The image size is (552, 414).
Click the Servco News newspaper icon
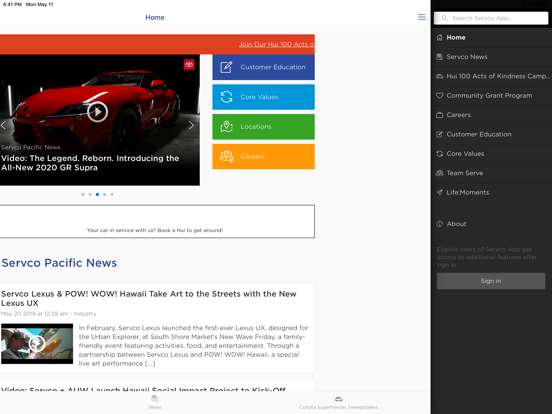point(439,57)
